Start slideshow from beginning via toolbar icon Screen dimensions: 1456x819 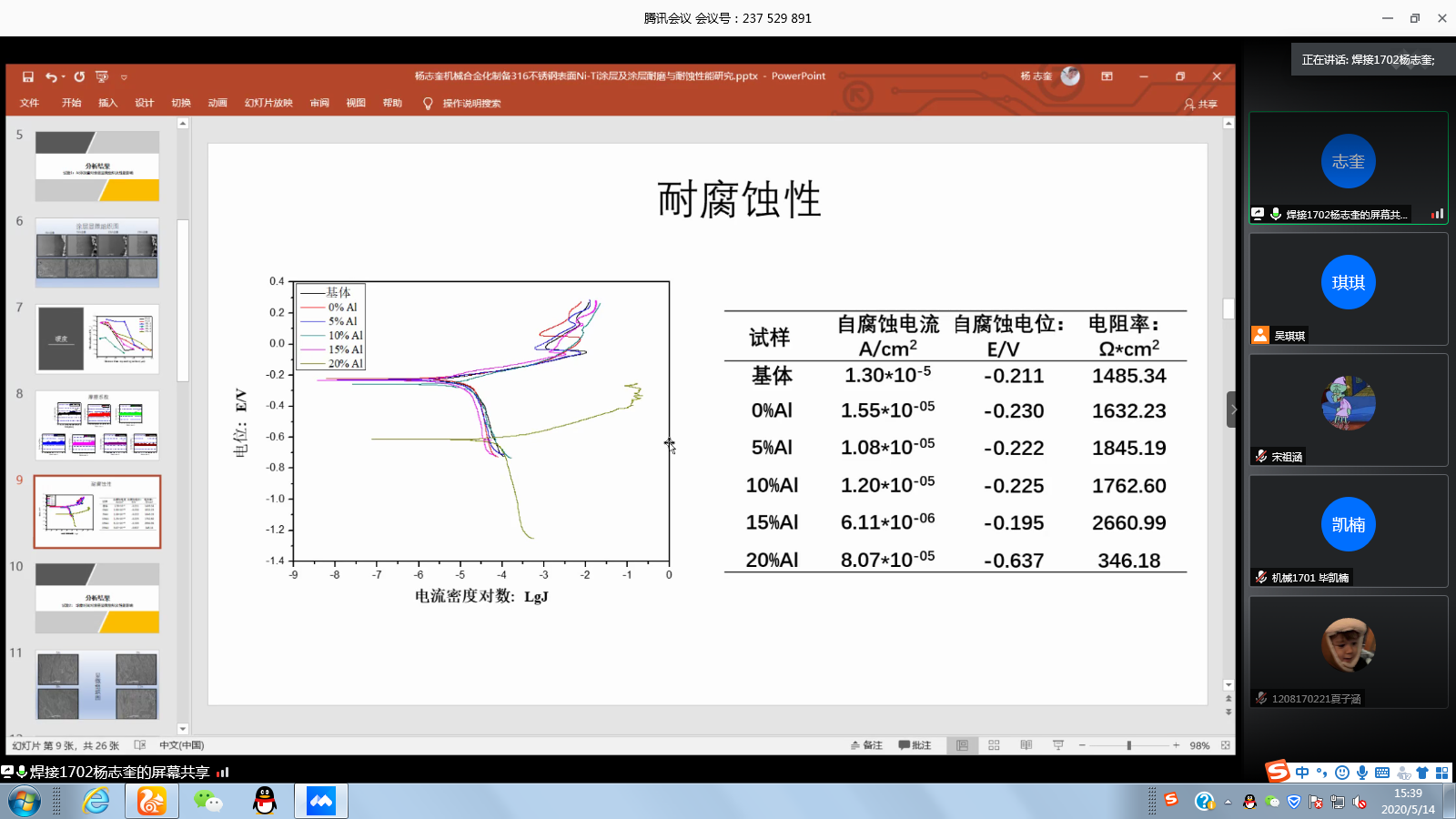(x=102, y=77)
